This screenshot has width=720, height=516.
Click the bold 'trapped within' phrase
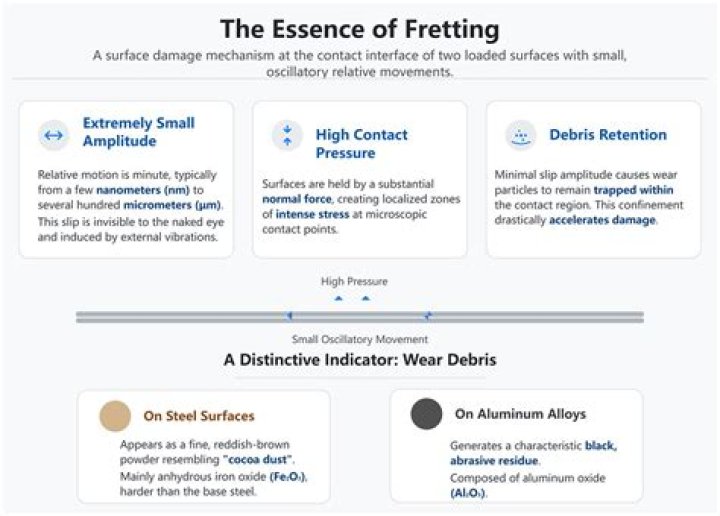(633, 189)
